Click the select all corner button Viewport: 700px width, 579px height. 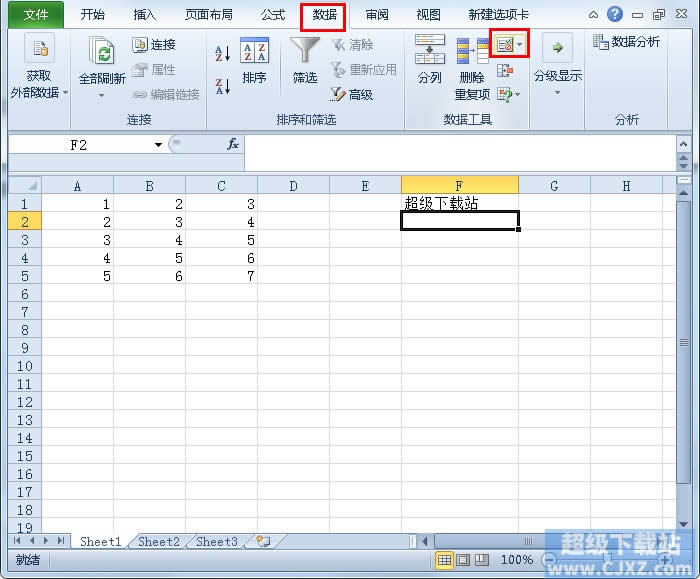tap(25, 185)
